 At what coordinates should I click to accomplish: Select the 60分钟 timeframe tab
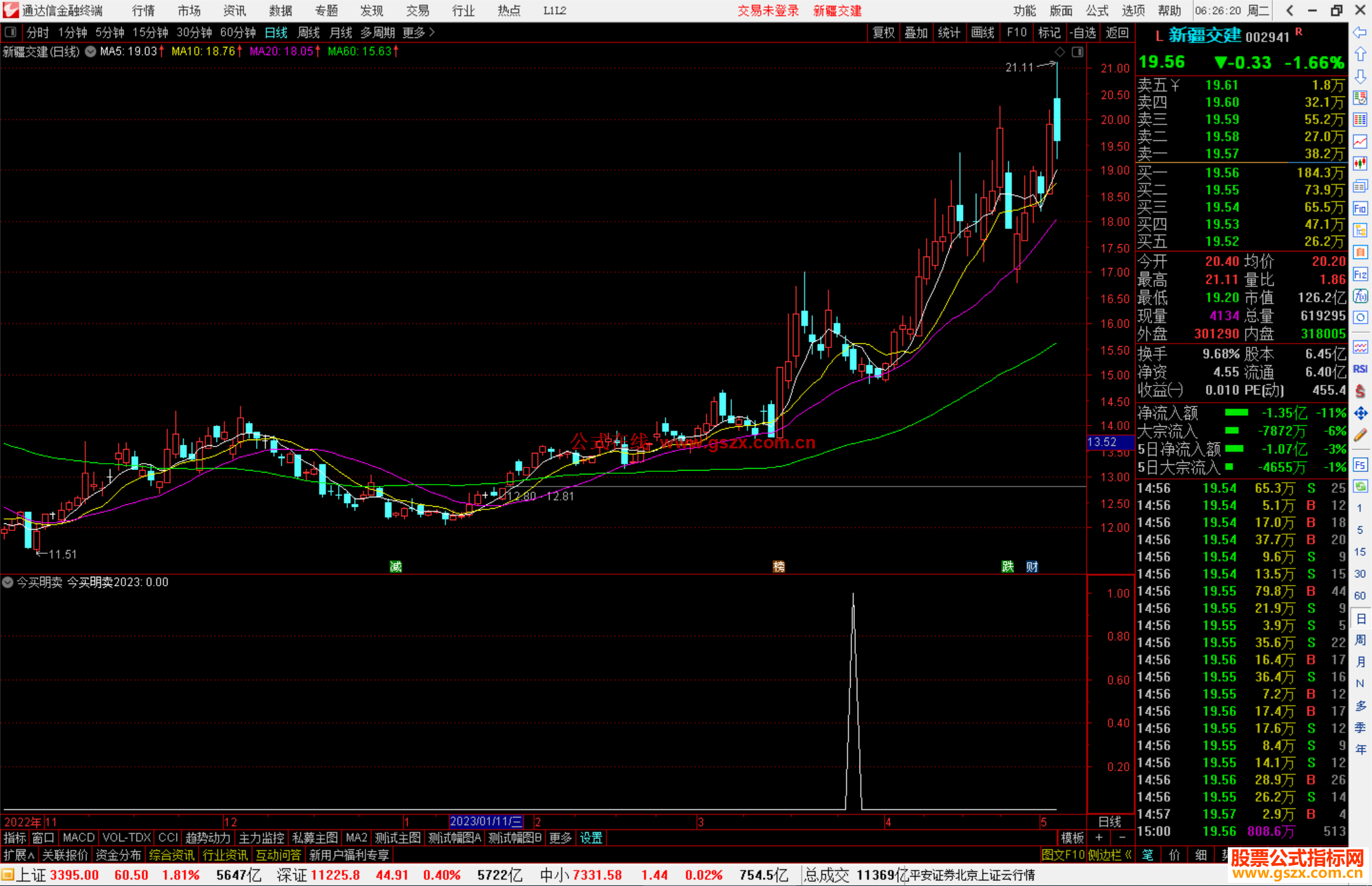(x=238, y=32)
